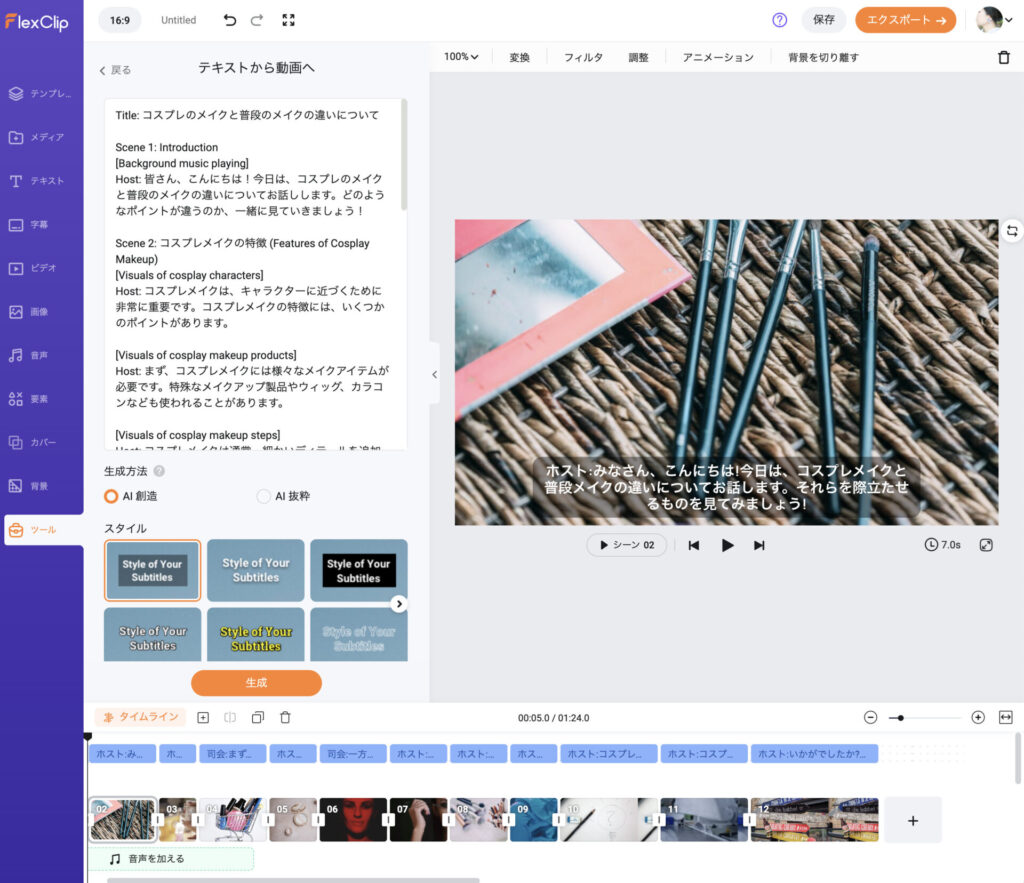Toggle the タイムライン view
The height and width of the screenshot is (883, 1024).
coord(140,717)
